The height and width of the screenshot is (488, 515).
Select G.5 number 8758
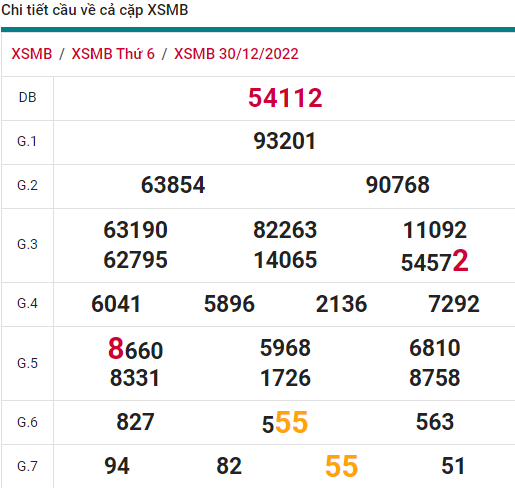[x=435, y=378]
